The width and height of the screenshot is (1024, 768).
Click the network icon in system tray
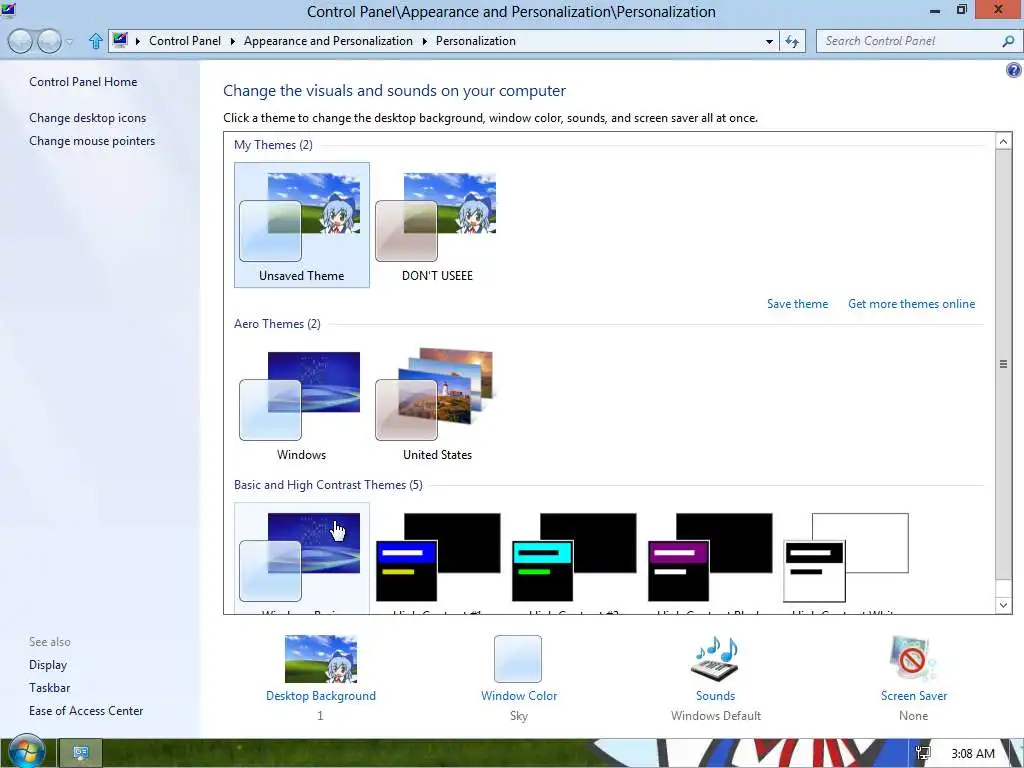pyautogui.click(x=923, y=753)
